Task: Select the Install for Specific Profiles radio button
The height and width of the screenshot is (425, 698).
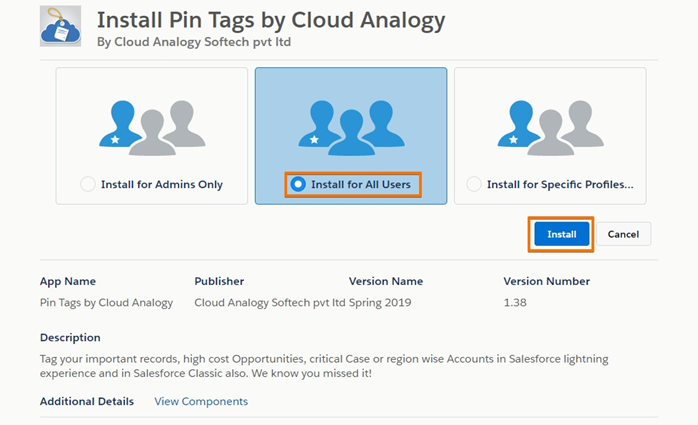Action: (x=474, y=184)
